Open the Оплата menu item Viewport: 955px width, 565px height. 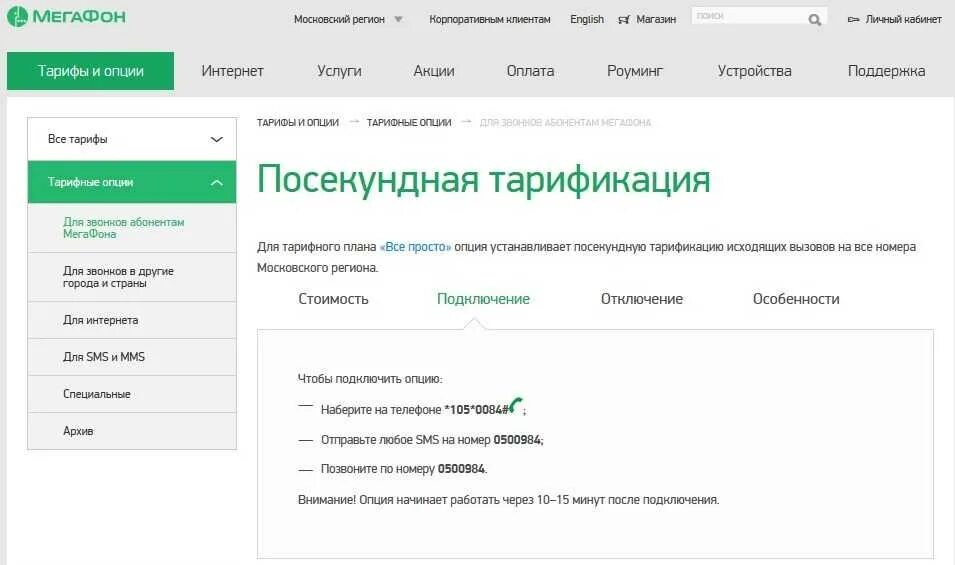[x=530, y=71]
